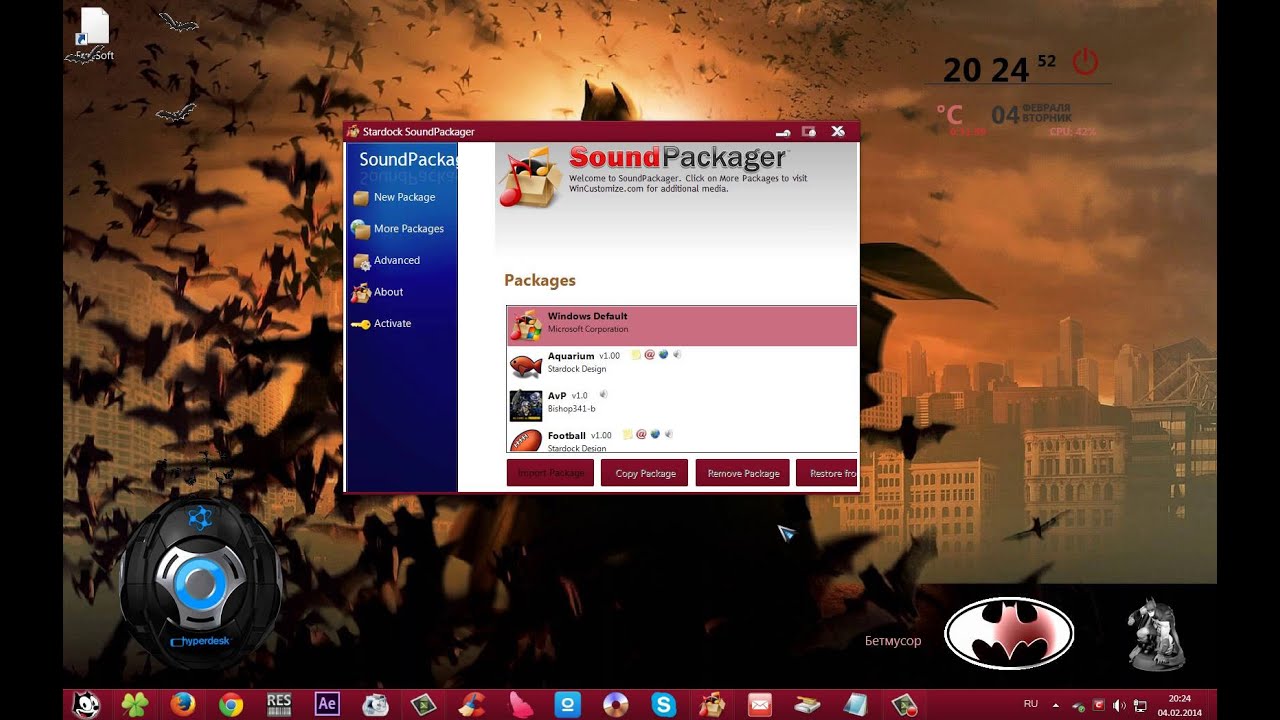Click the SoundPackager logo box image
The image size is (1280, 720).
coord(531,177)
